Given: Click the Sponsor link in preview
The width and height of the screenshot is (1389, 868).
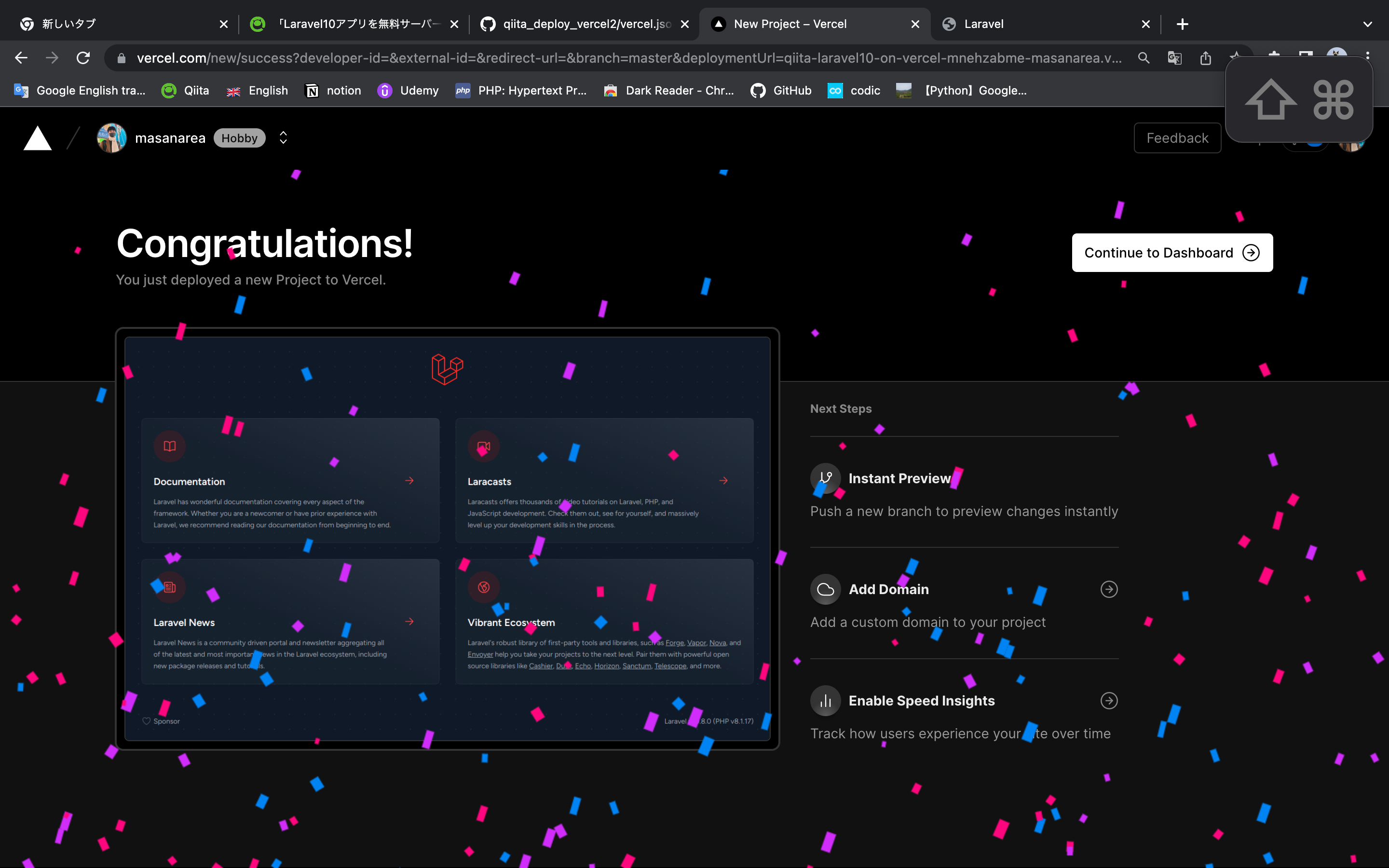Looking at the screenshot, I should (161, 721).
